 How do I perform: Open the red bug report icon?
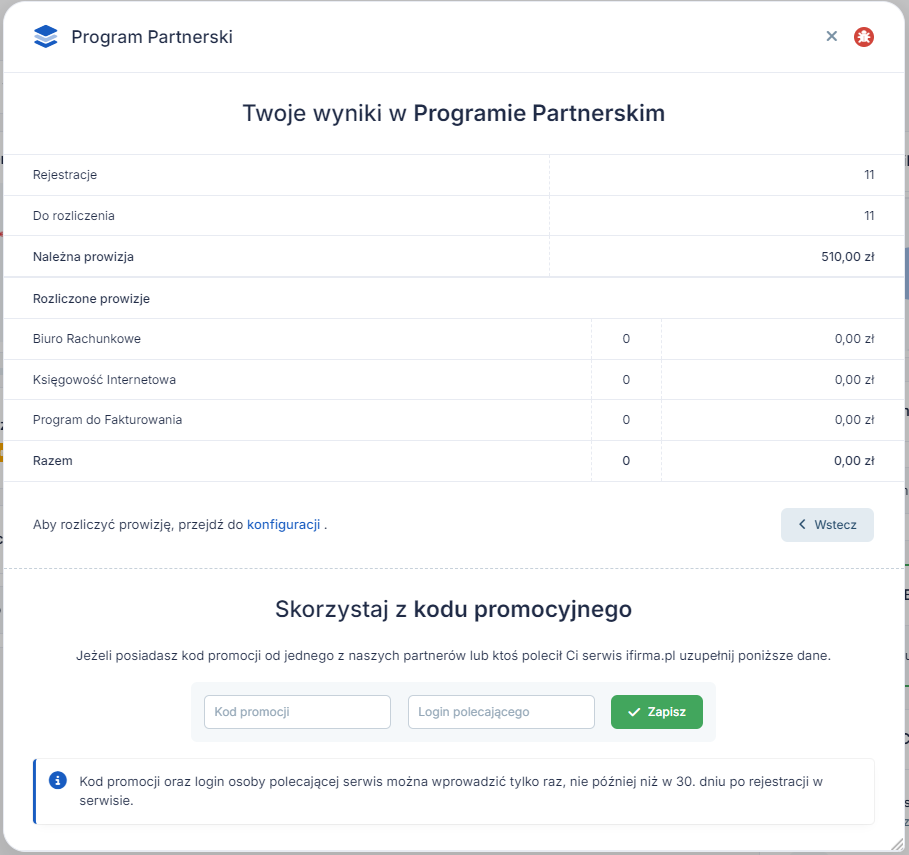coord(864,37)
